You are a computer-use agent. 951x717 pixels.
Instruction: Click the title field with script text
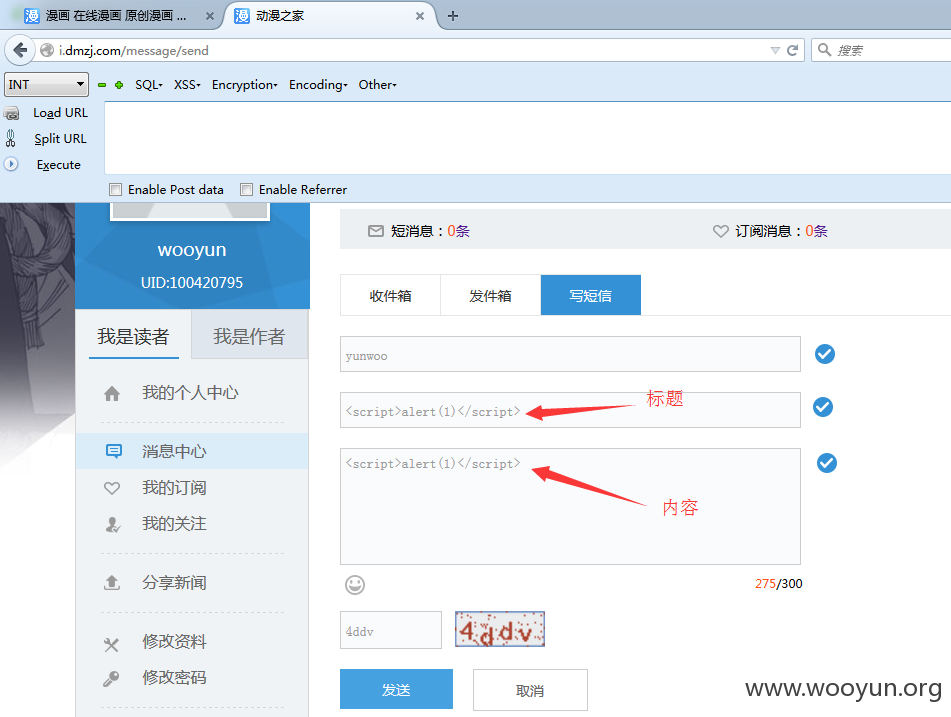570,410
